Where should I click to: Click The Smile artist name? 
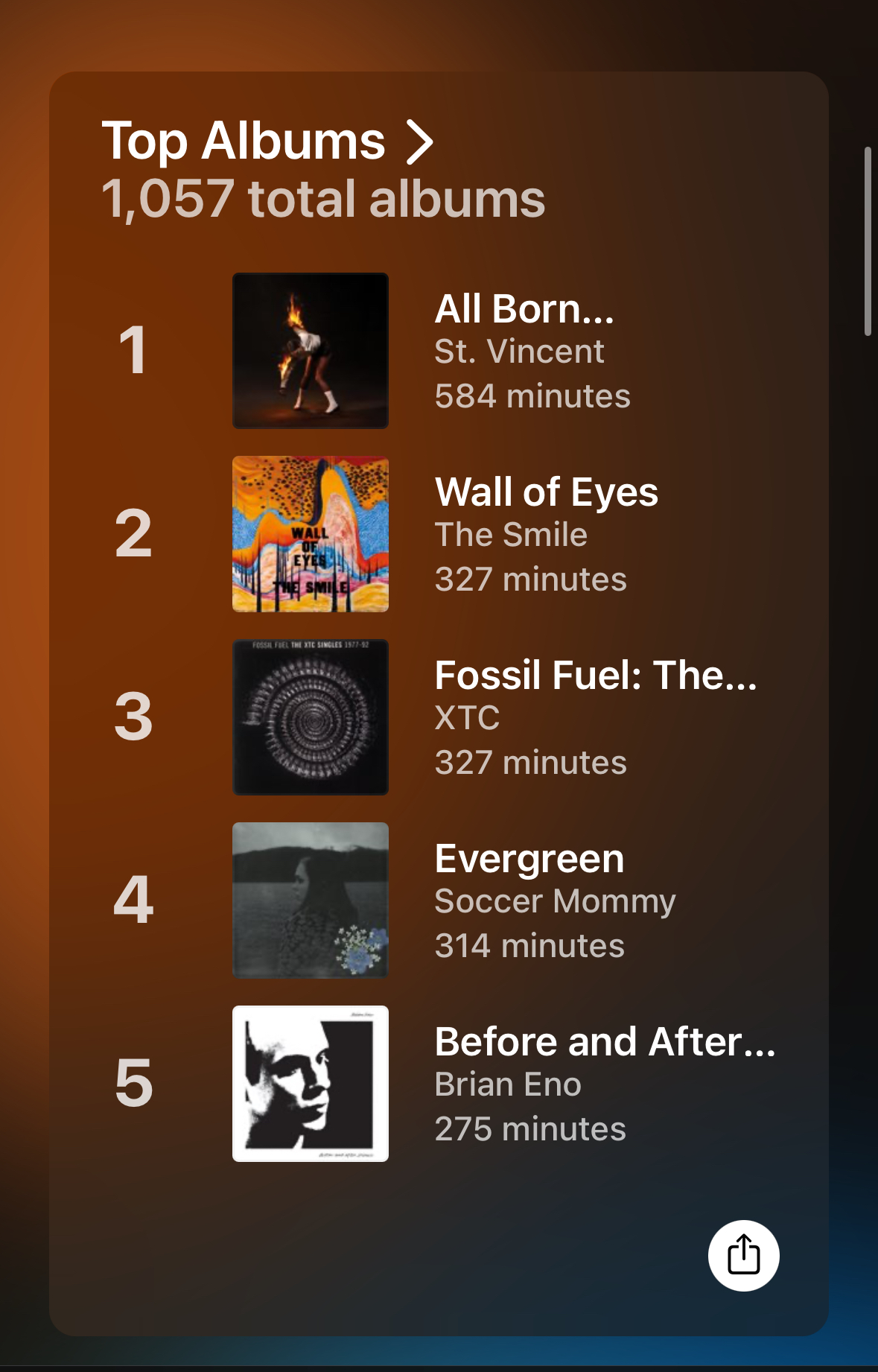pos(511,535)
